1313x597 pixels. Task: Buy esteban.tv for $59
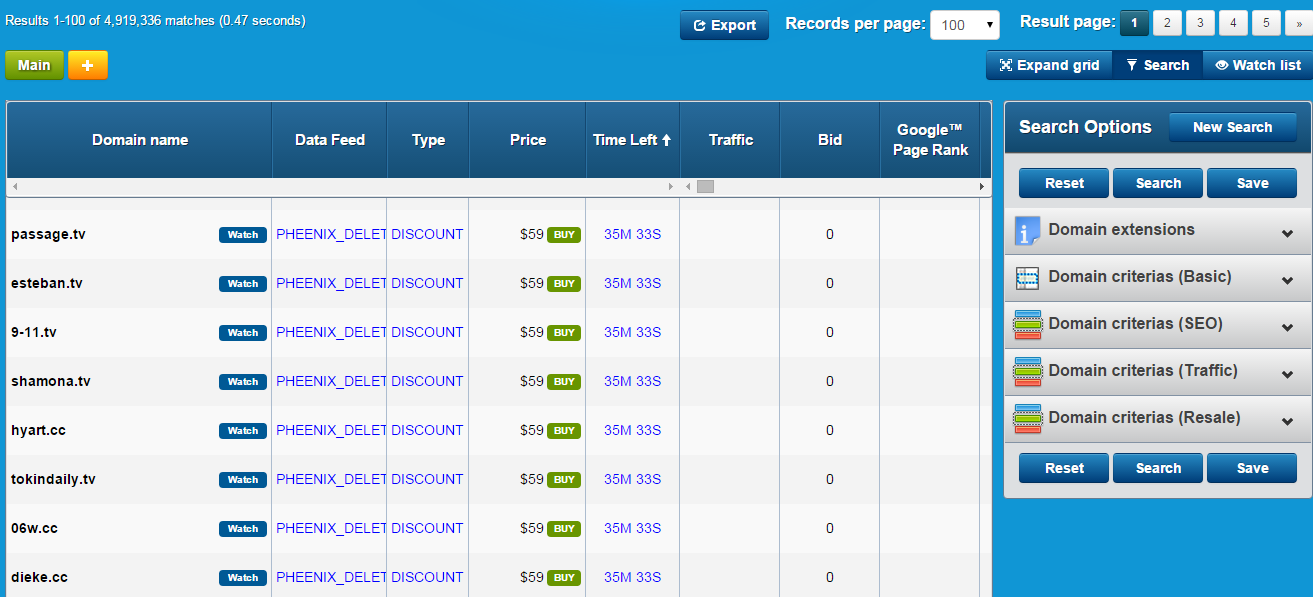(564, 284)
